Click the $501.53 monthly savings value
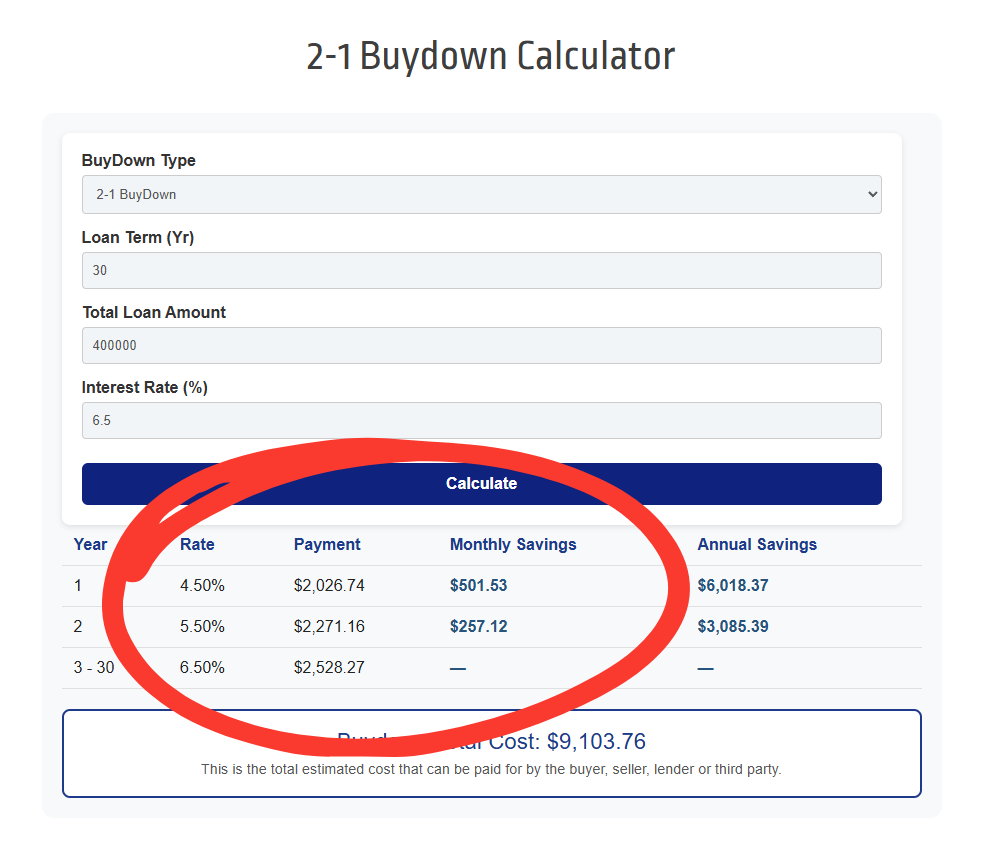995x852 pixels. [478, 585]
